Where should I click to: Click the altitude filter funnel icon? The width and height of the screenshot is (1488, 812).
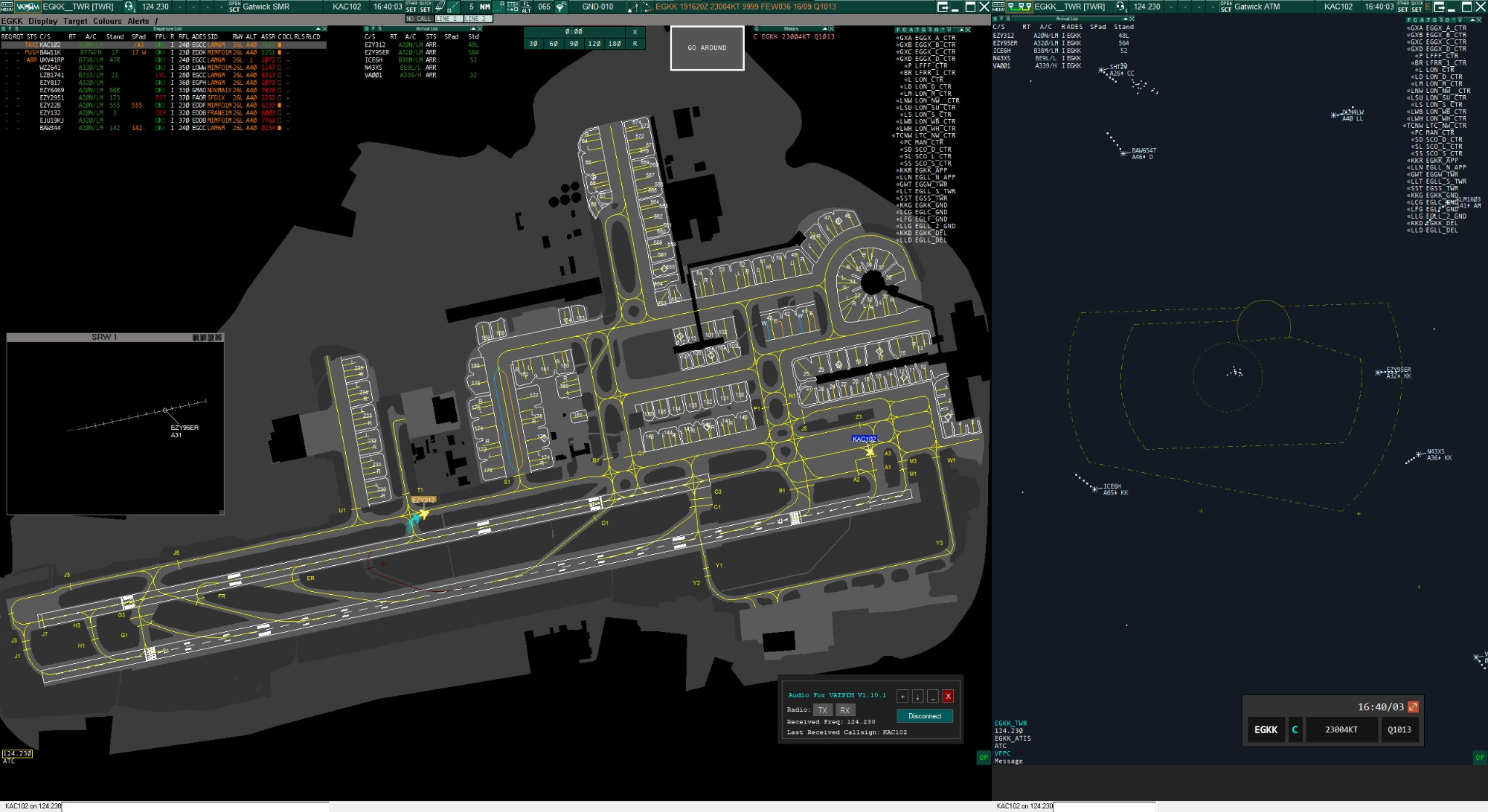(561, 6)
